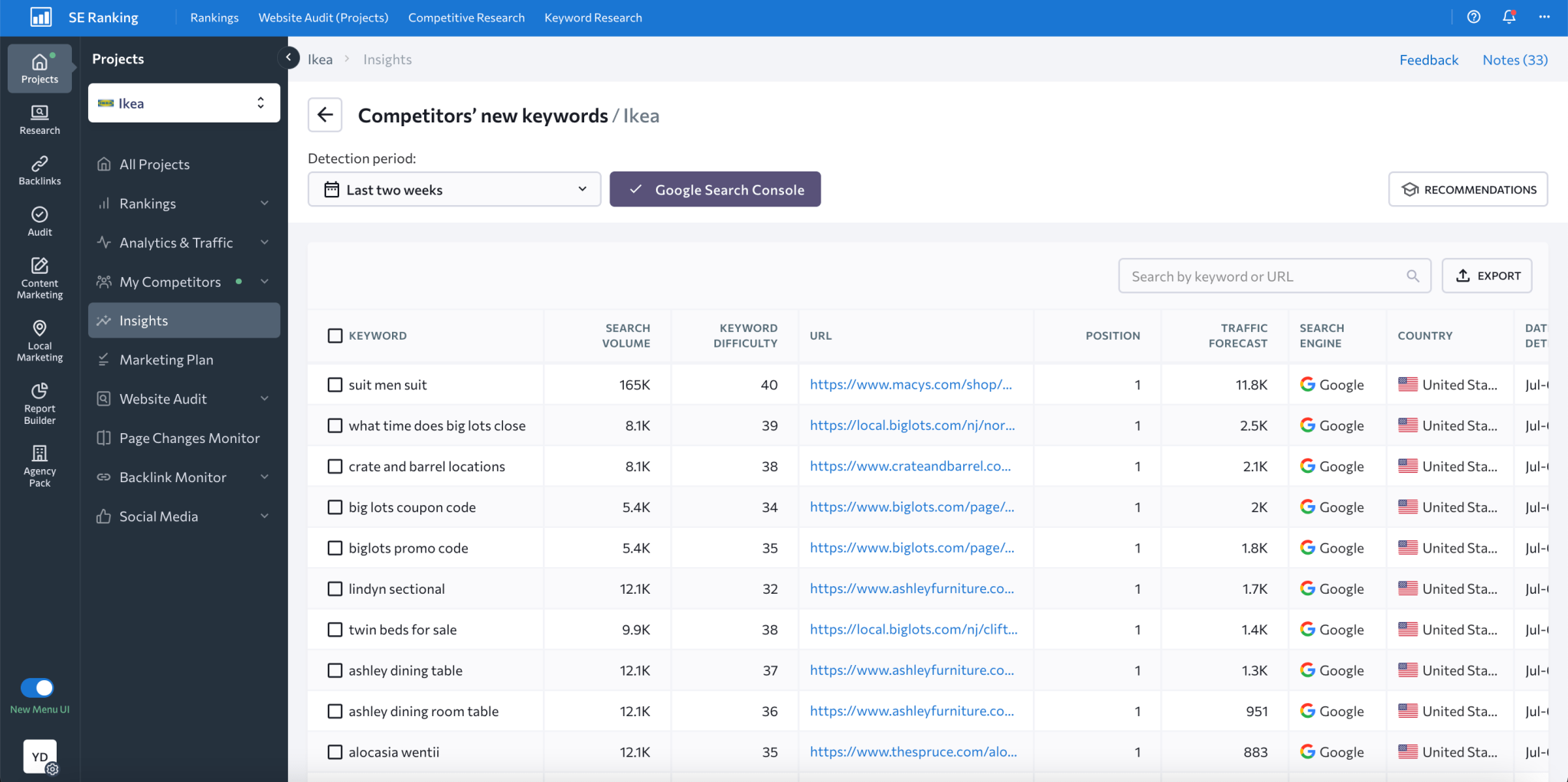The image size is (1568, 782).
Task: Click the RECOMMENDATIONS button
Action: (x=1468, y=189)
